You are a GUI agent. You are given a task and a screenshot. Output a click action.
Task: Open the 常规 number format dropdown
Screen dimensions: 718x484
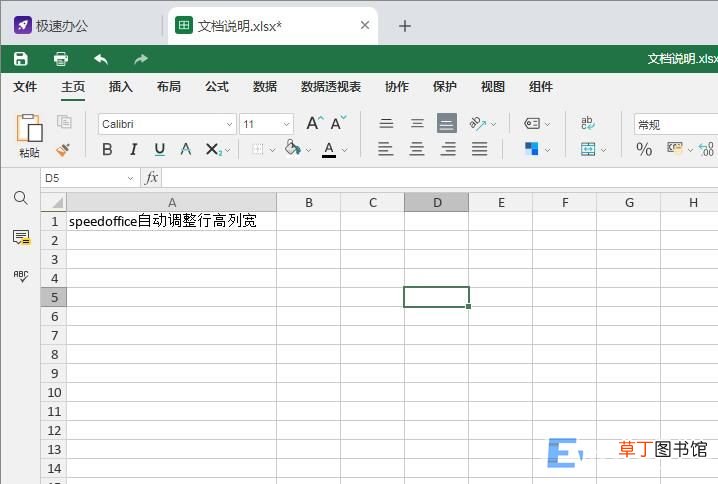click(676, 125)
